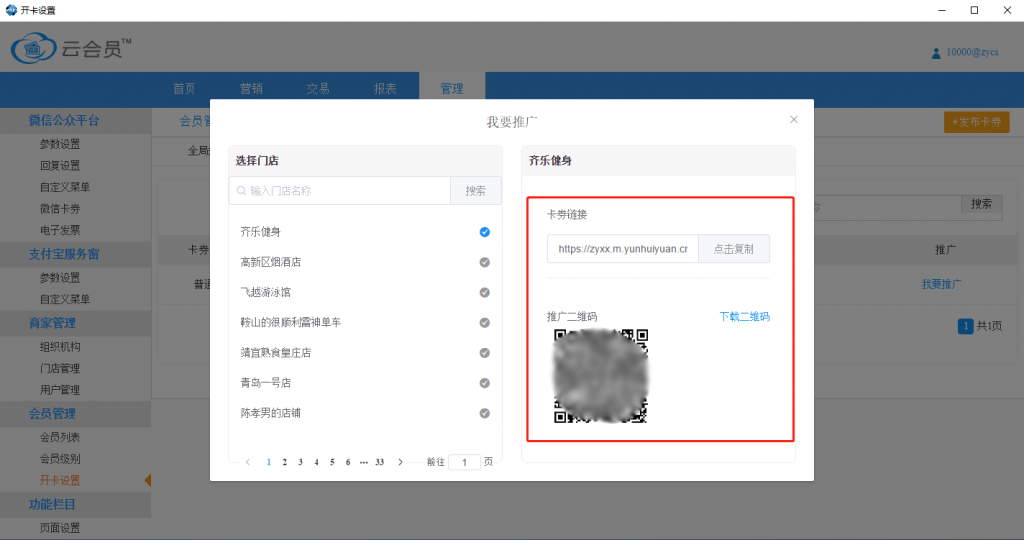Select the 陈孝男的店铺 checkmark
The height and width of the screenshot is (540, 1024).
tap(485, 413)
